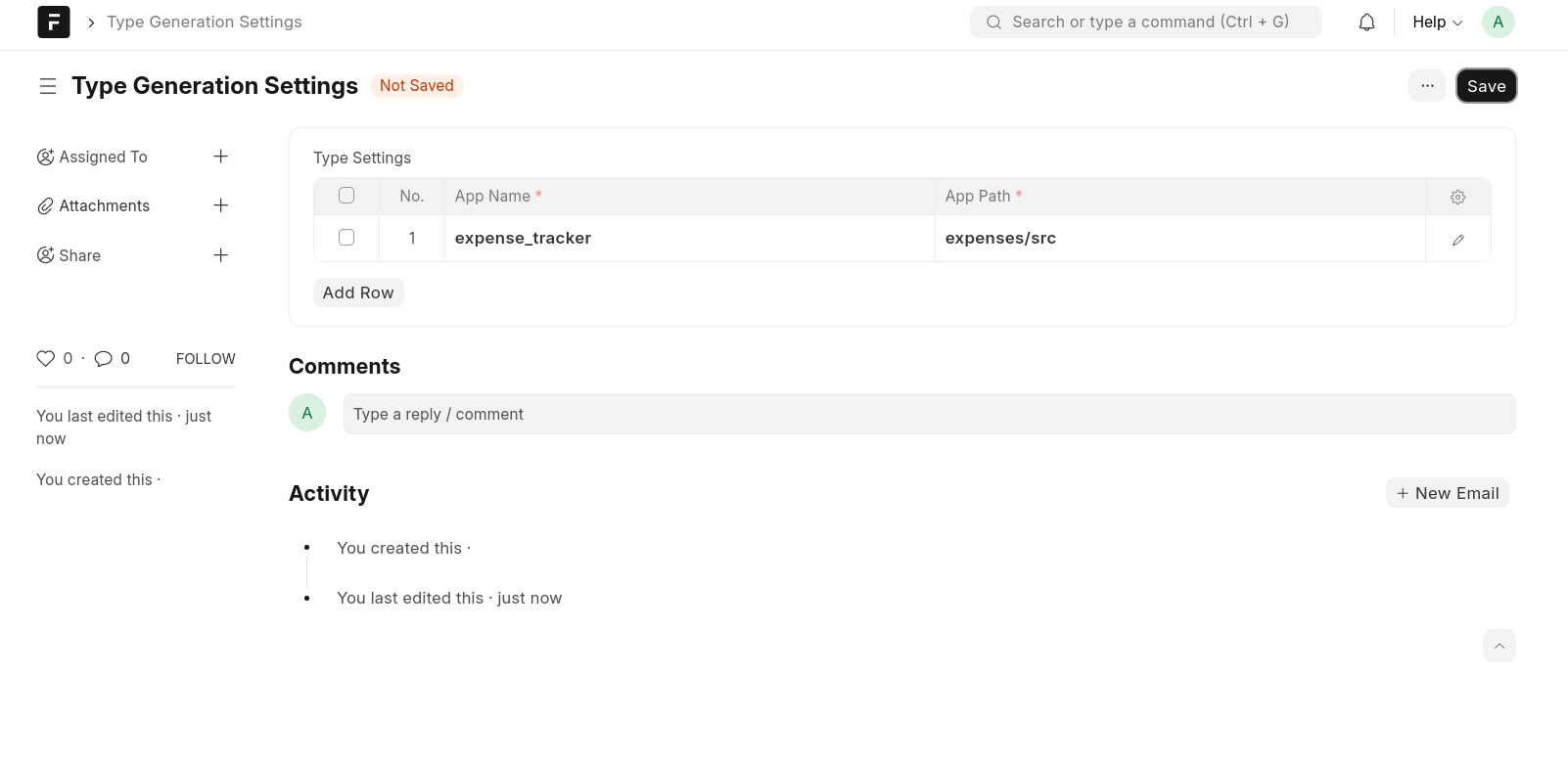The image size is (1568, 764).
Task: Compose a New Email
Action: coord(1448,493)
